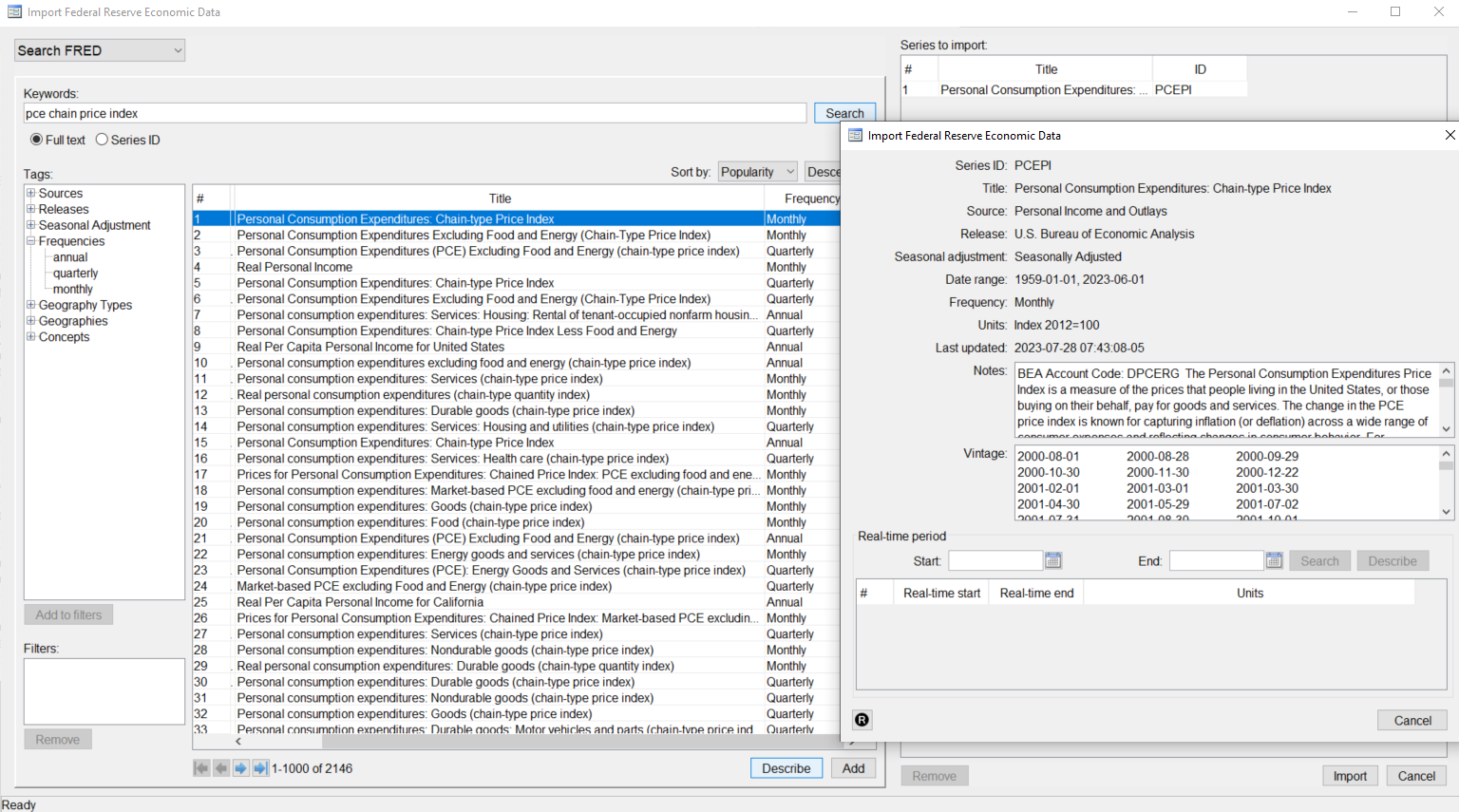Close the series description dialog
The height and width of the screenshot is (812, 1459).
pyautogui.click(x=1450, y=135)
